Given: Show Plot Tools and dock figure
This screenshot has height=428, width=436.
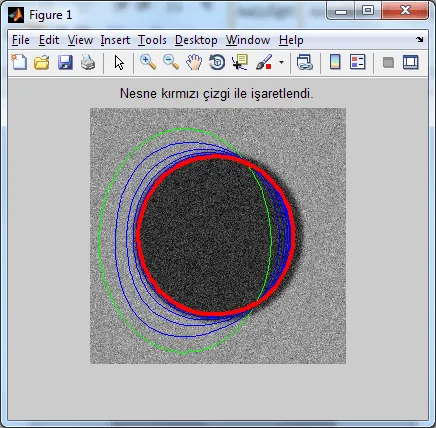Looking at the screenshot, I should [411, 62].
